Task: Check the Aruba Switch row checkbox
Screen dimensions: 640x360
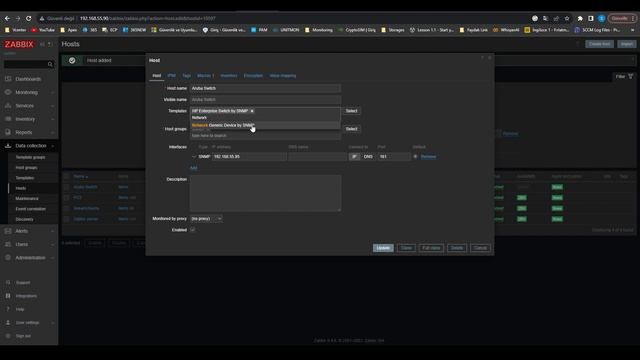Action: (67, 187)
